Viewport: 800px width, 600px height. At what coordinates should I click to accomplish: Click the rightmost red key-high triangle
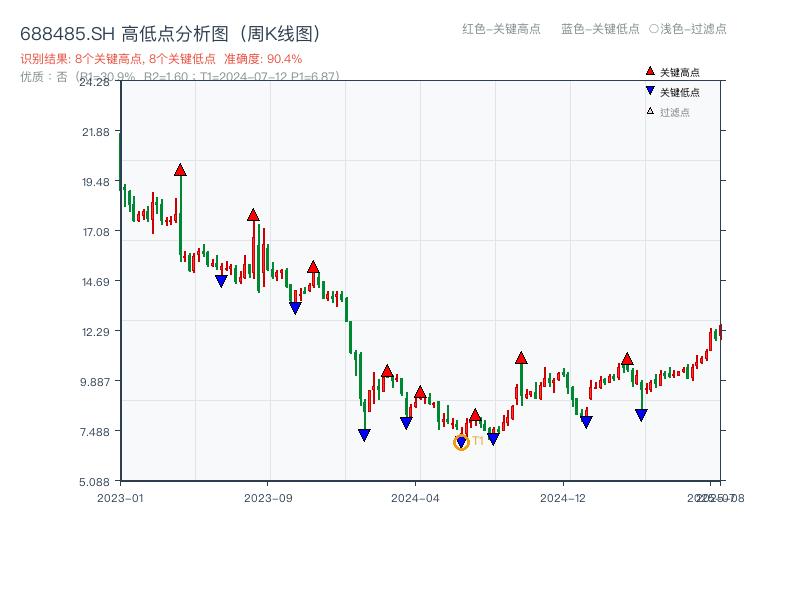(627, 359)
